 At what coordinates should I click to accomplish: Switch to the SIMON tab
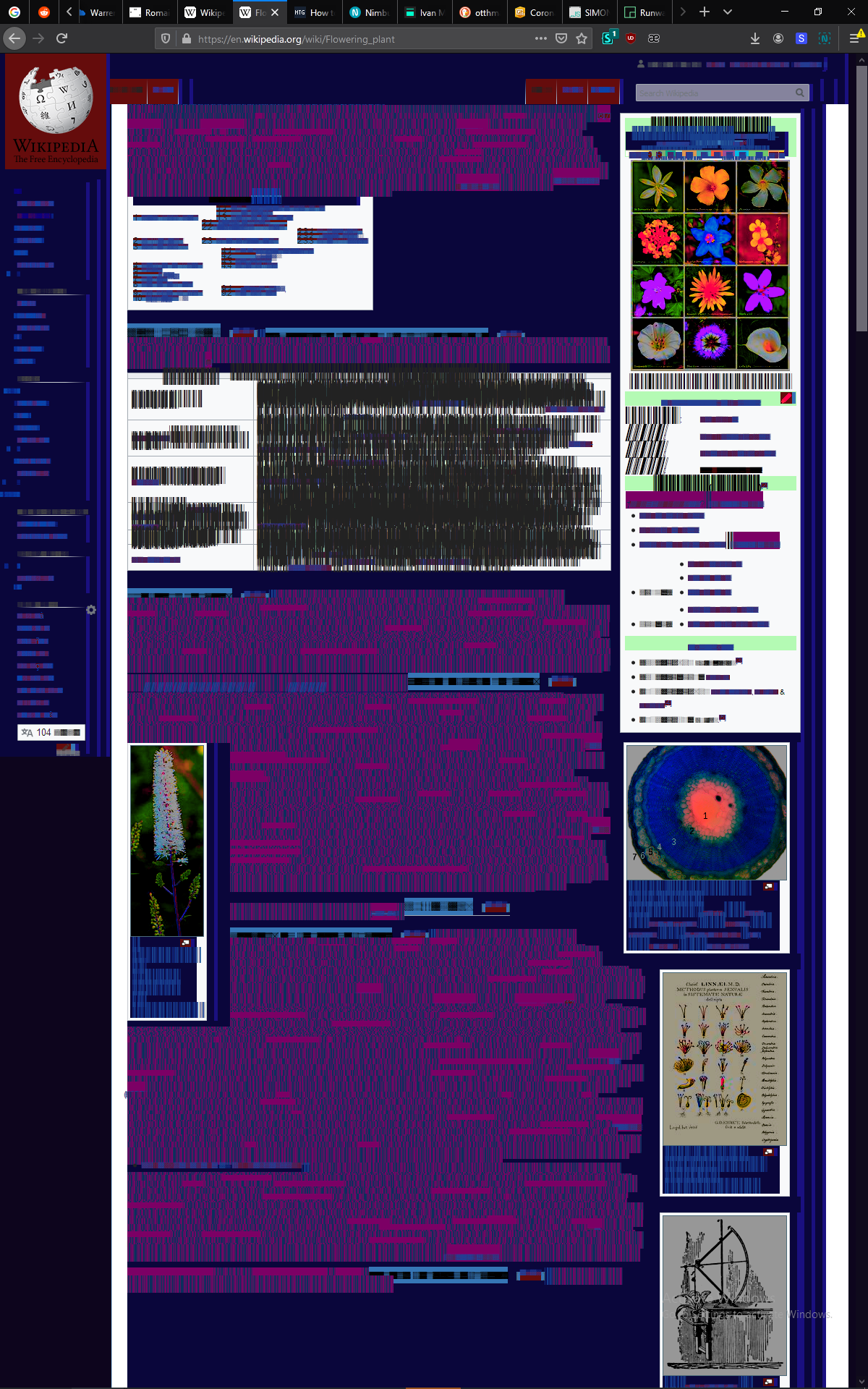click(590, 12)
